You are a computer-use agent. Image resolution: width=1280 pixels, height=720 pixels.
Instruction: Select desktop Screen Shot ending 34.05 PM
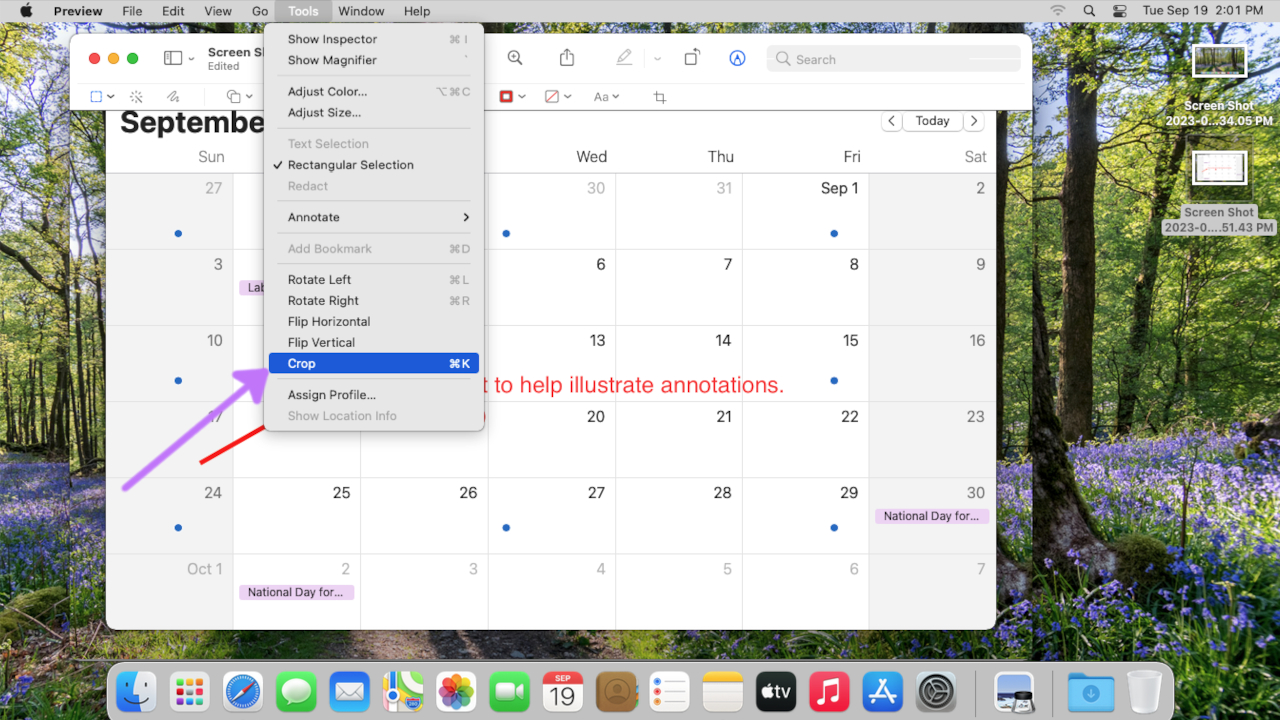(x=1219, y=86)
